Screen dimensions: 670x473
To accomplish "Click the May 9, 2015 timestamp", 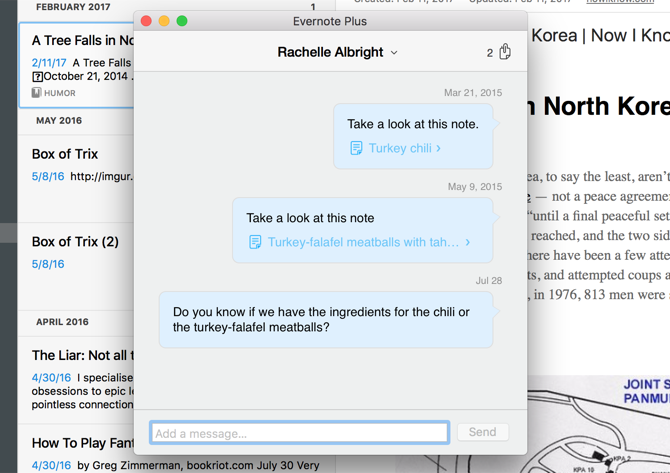I will pyautogui.click(x=475, y=187).
